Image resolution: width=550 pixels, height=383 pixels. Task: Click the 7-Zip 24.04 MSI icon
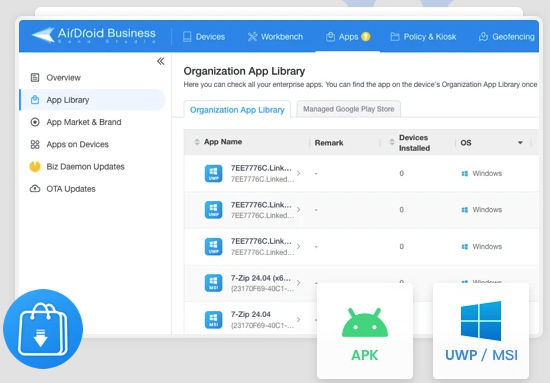(x=213, y=320)
